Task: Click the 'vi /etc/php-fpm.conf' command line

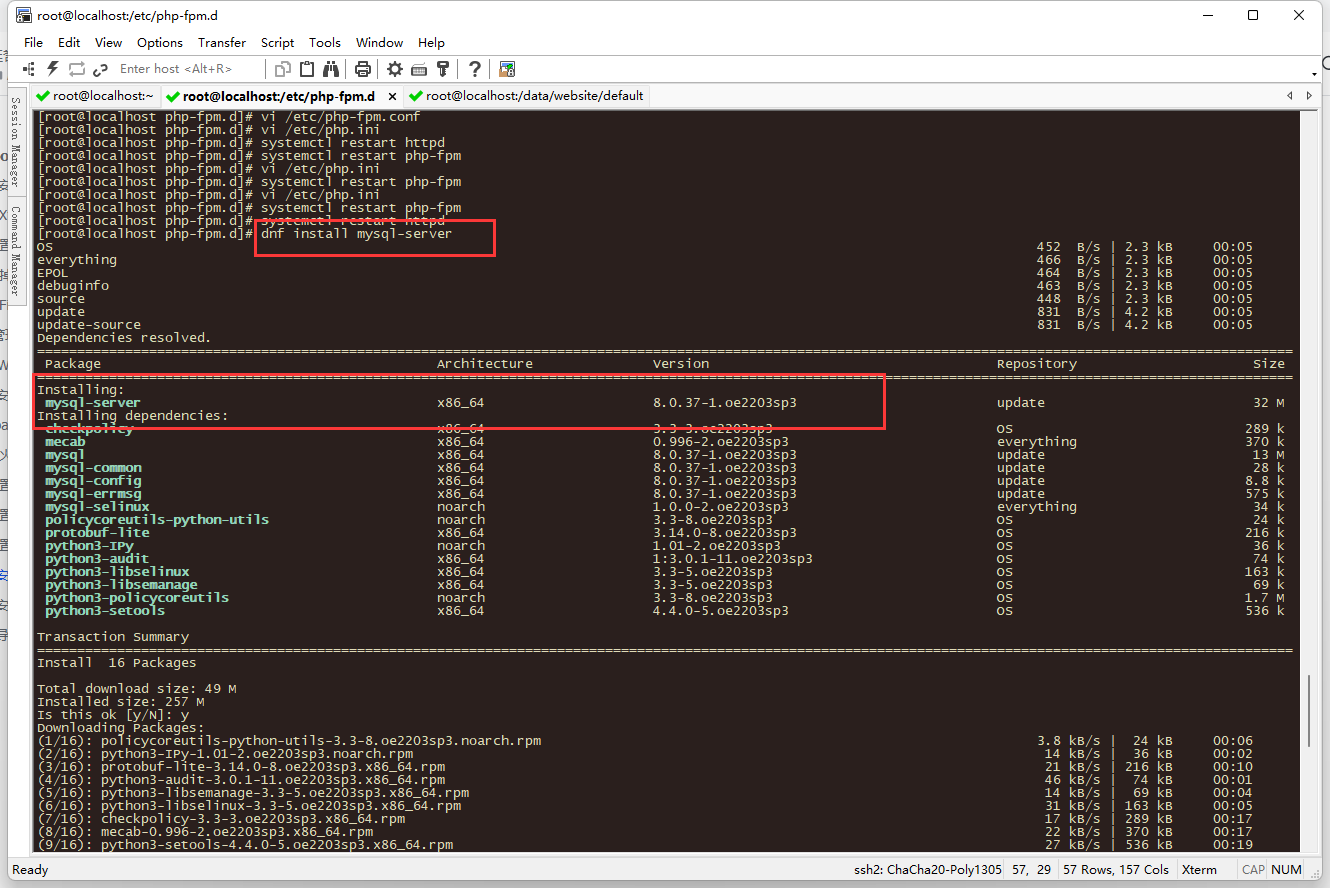Action: click(341, 117)
